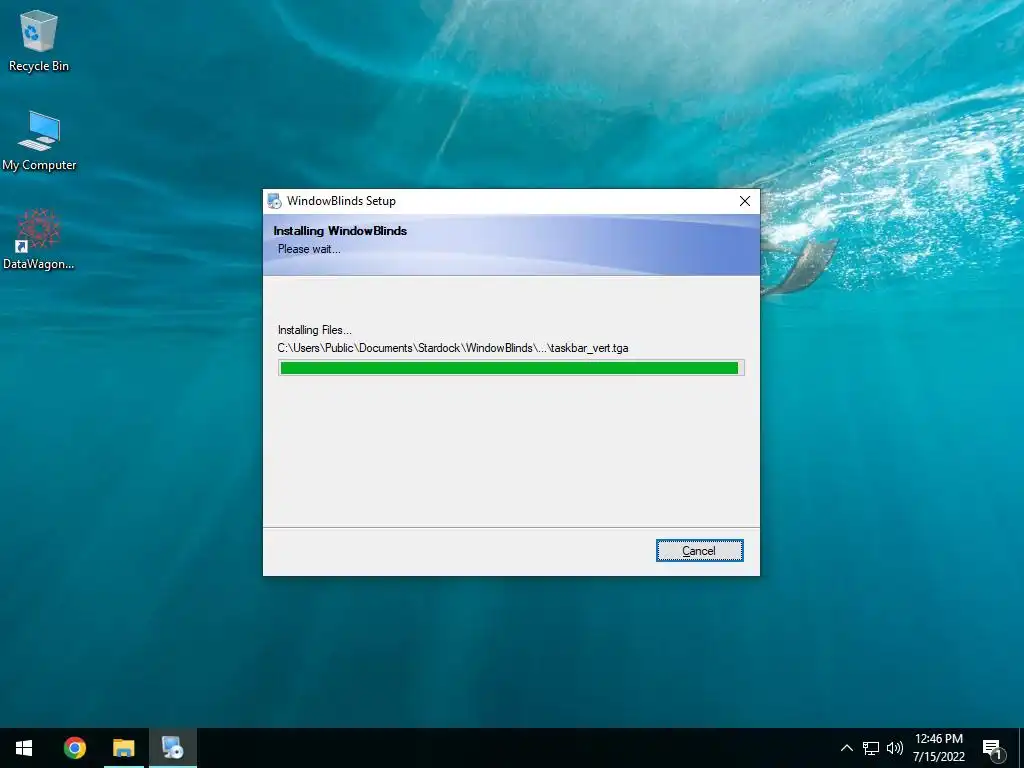Screen dimensions: 1024x768
Task: Click the volume speaker tray icon
Action: pos(895,748)
